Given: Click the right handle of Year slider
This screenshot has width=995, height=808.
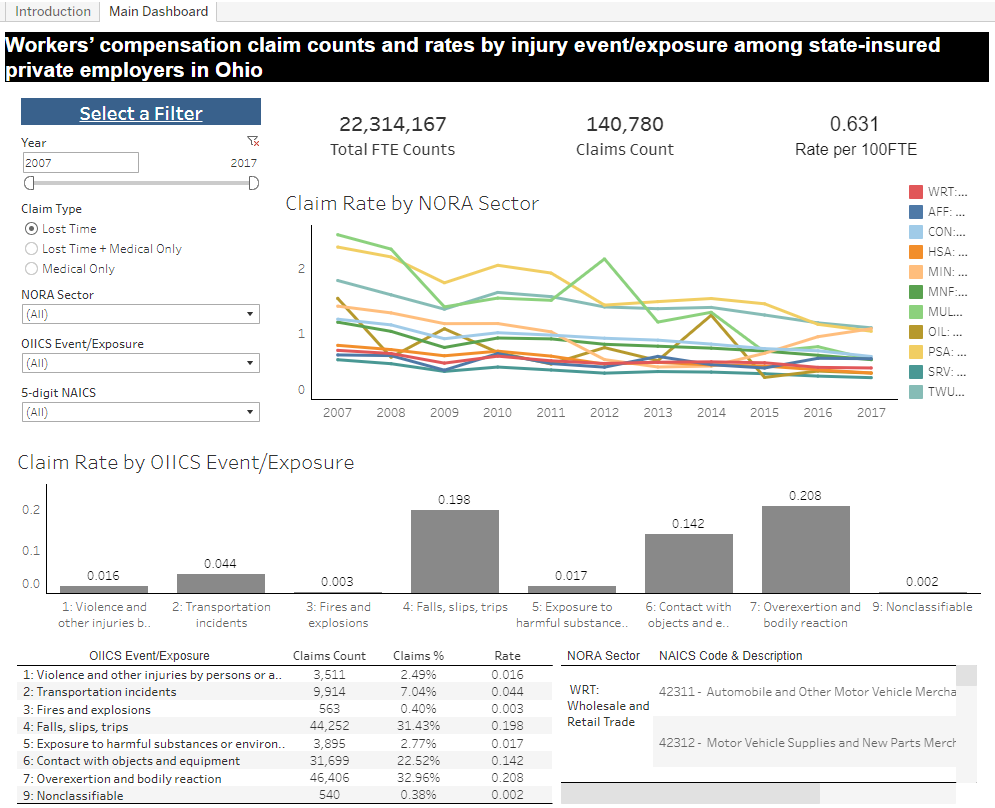Looking at the screenshot, I should click(253, 183).
